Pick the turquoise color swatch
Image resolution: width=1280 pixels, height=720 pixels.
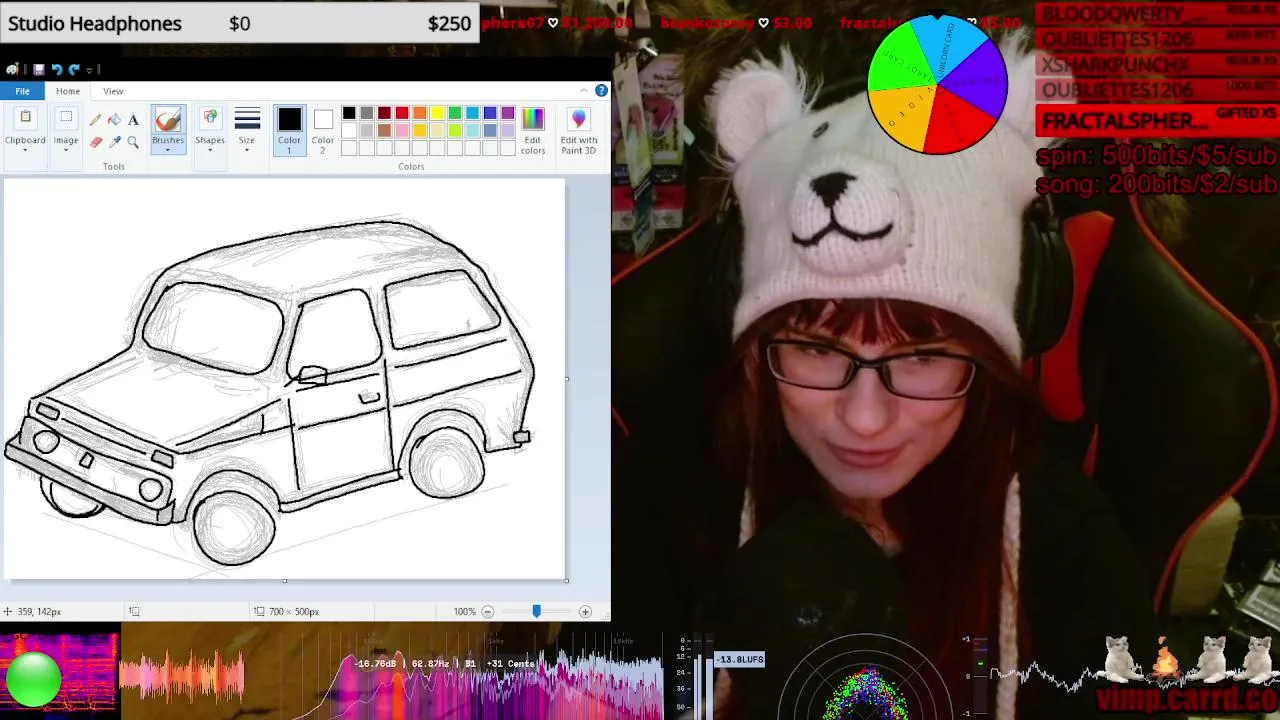[x=472, y=113]
